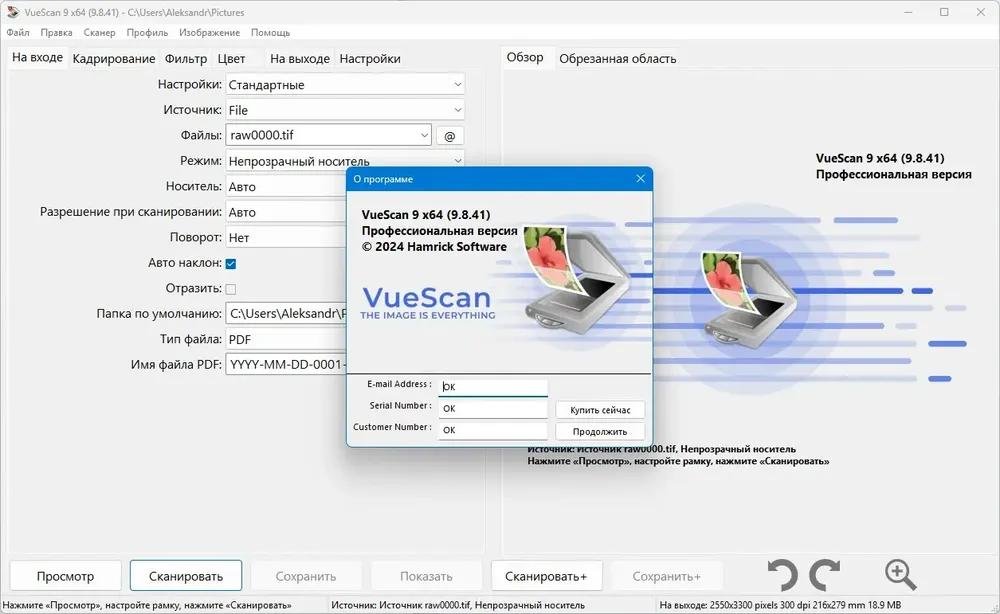1000x614 pixels.
Task: Click Купить сейчас in the dialog
Action: pos(600,410)
